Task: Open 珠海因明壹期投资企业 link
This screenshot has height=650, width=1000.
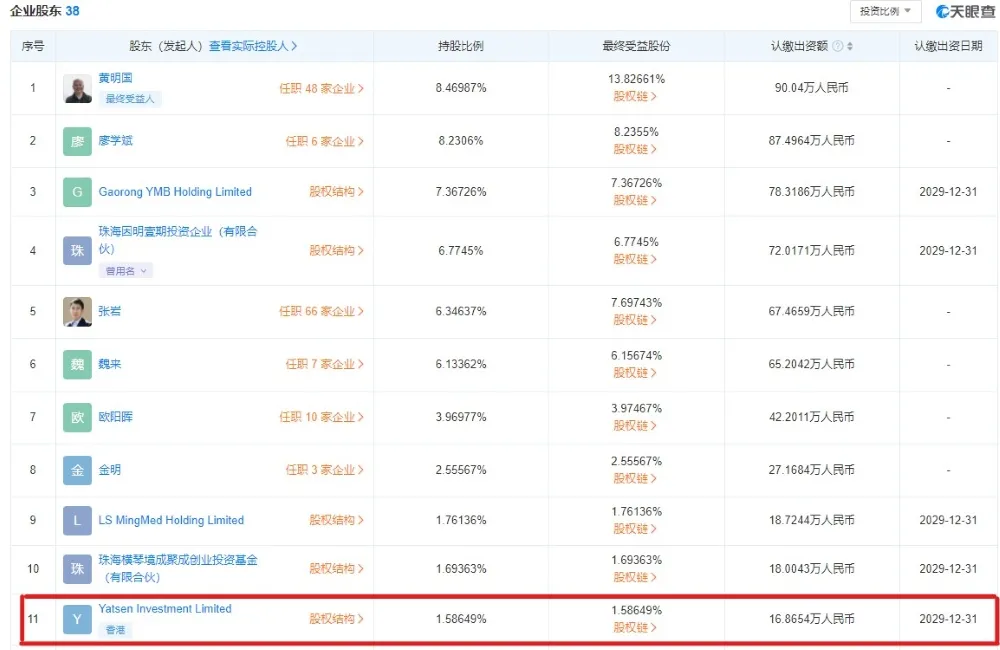Action: [177, 240]
